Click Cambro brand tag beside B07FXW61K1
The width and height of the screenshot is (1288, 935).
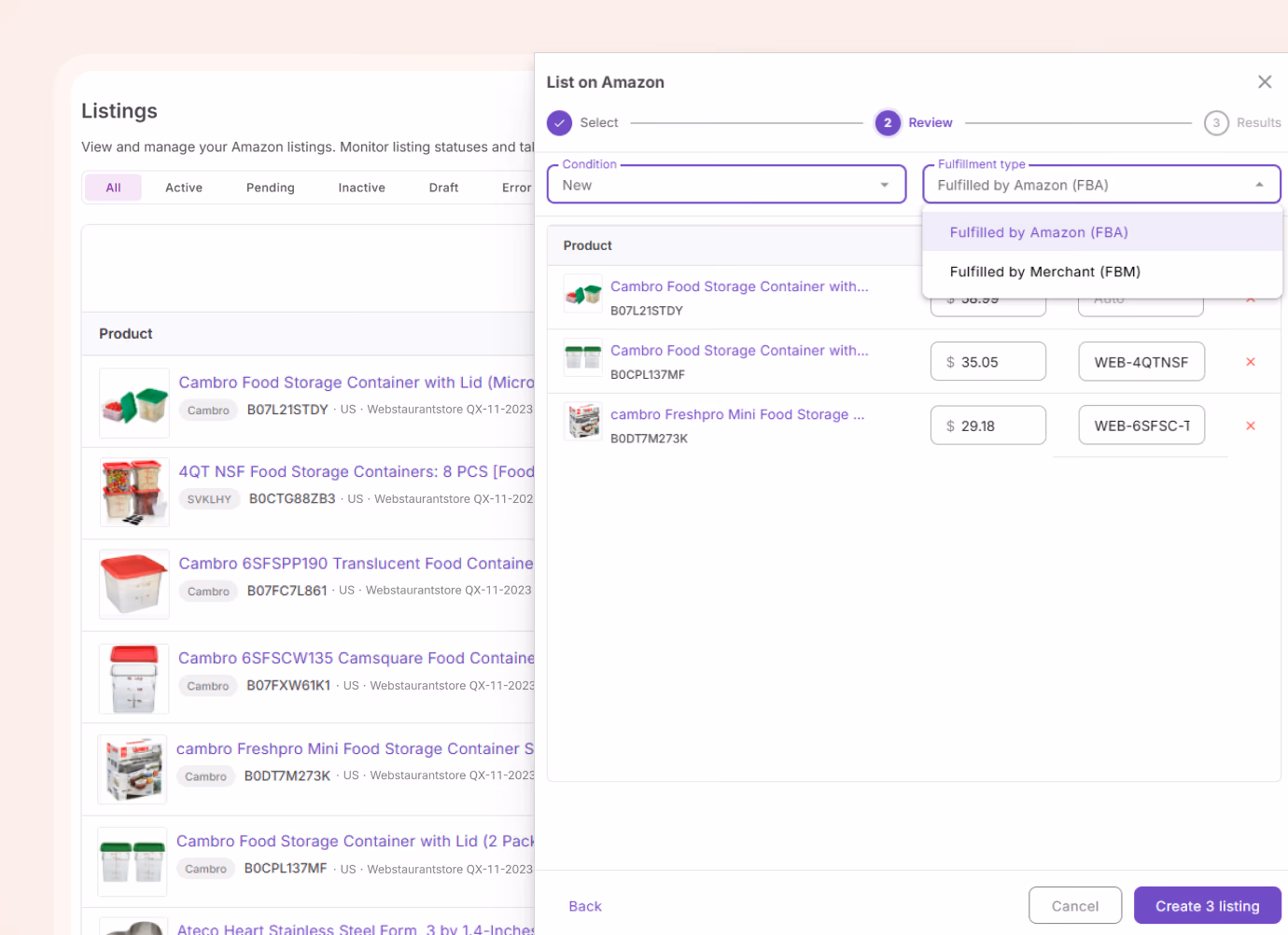[x=208, y=687]
